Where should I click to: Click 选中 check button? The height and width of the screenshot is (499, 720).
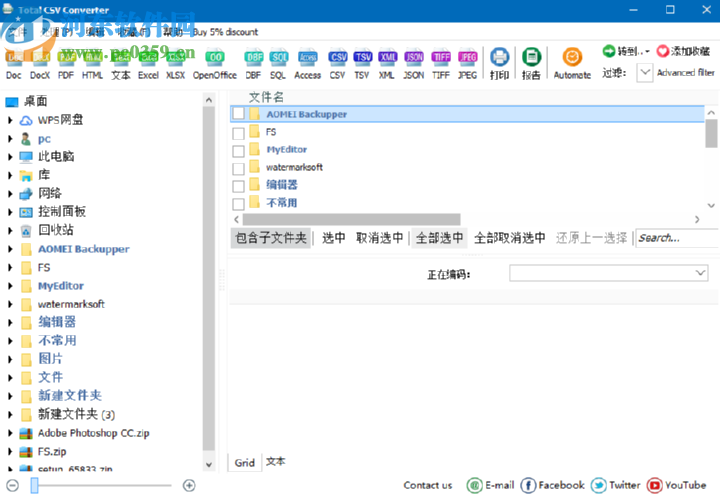334,238
